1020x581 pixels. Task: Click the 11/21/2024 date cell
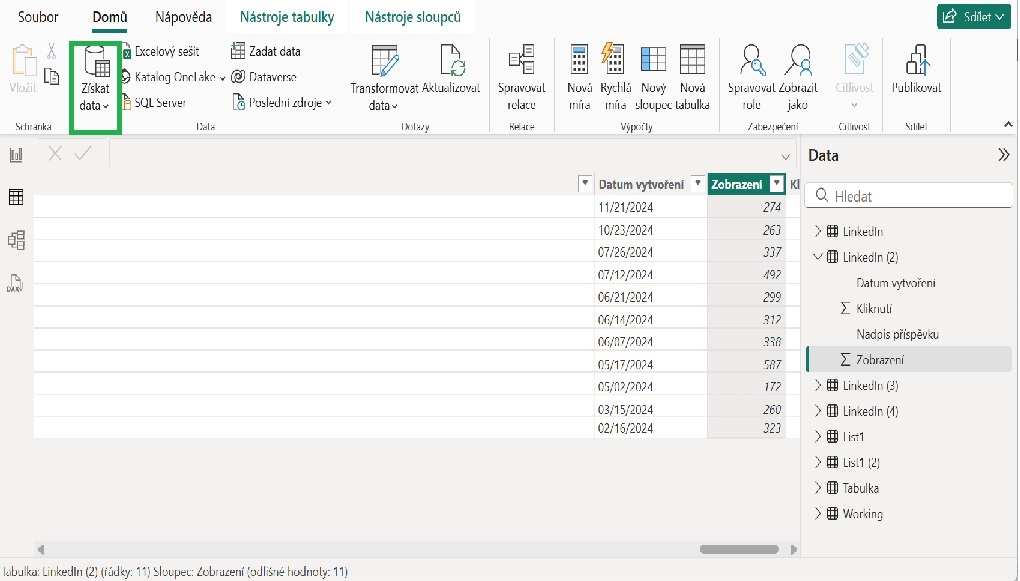coord(650,207)
